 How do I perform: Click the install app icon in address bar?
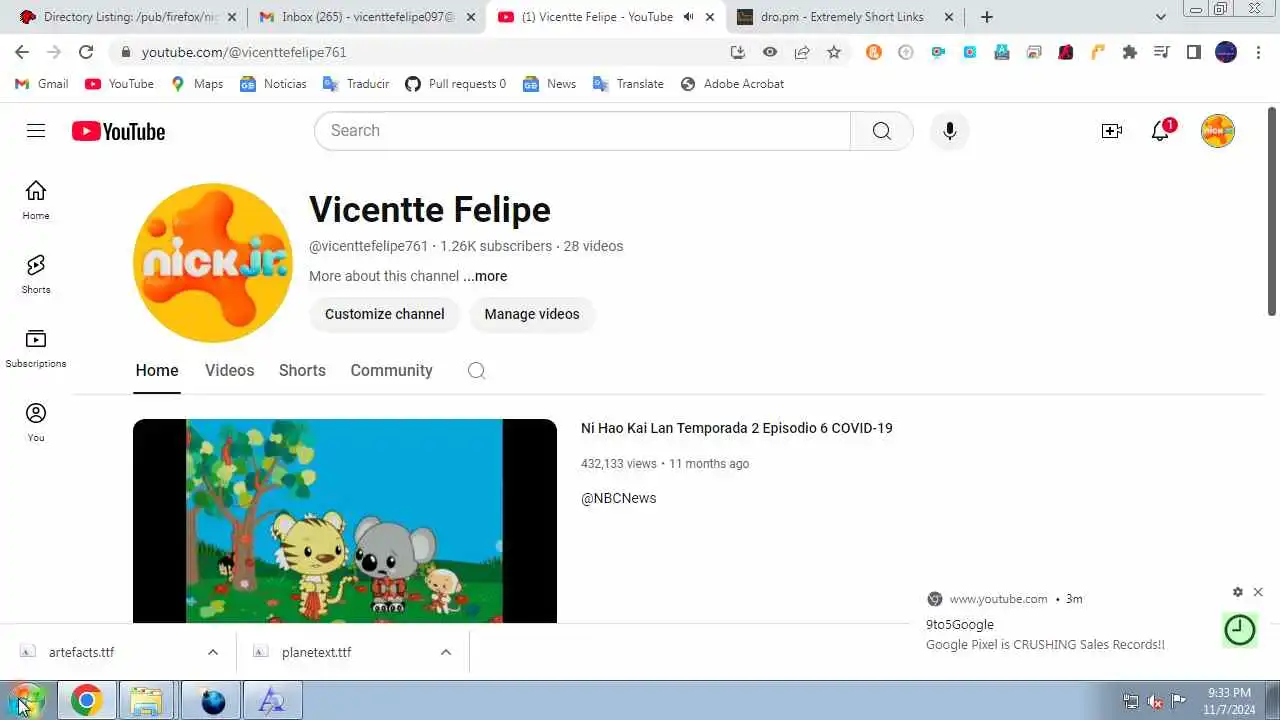[738, 52]
